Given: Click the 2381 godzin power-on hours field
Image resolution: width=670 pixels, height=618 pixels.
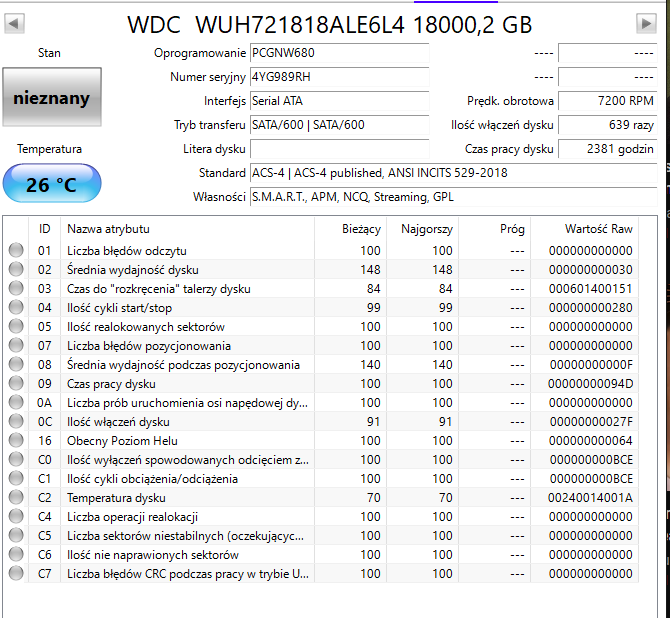Looking at the screenshot, I should tap(607, 149).
